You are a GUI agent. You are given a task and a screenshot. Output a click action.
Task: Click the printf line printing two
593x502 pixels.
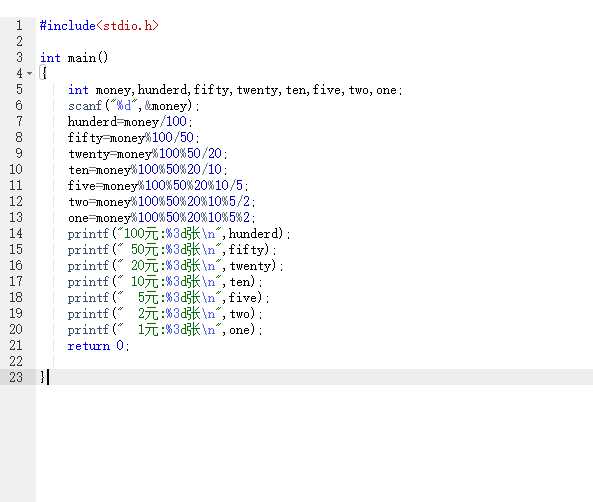click(x=165, y=314)
